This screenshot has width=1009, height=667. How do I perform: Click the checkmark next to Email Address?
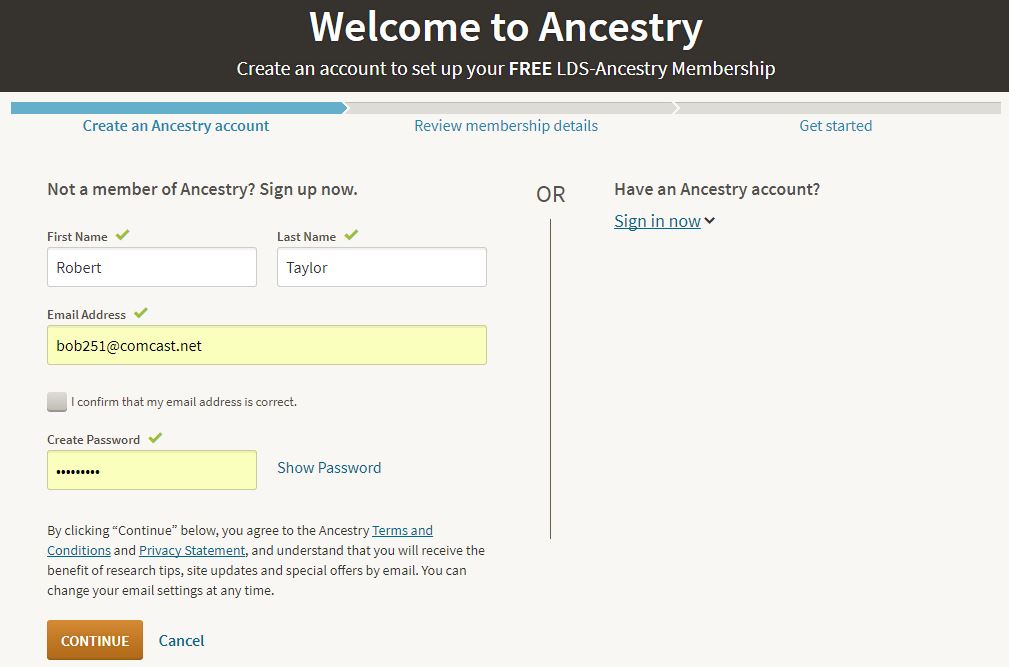141,313
